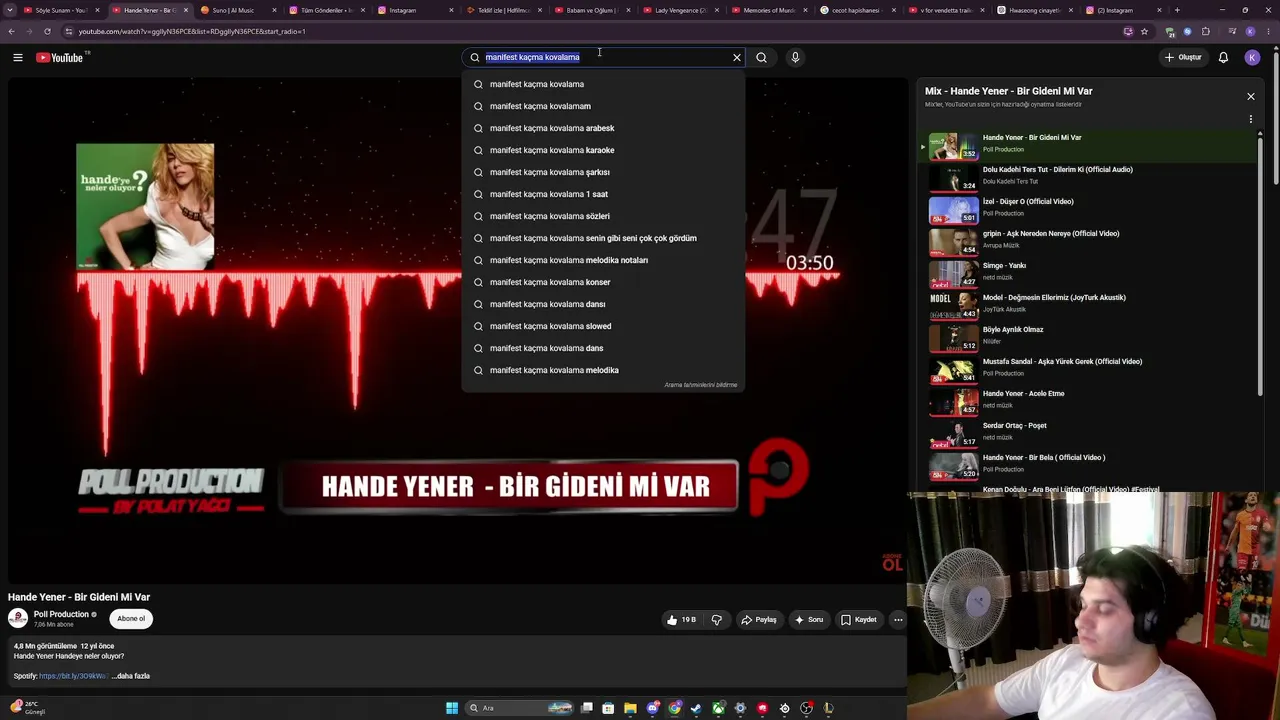Click the Soru ask button
This screenshot has height=720, width=1280.
click(809, 620)
